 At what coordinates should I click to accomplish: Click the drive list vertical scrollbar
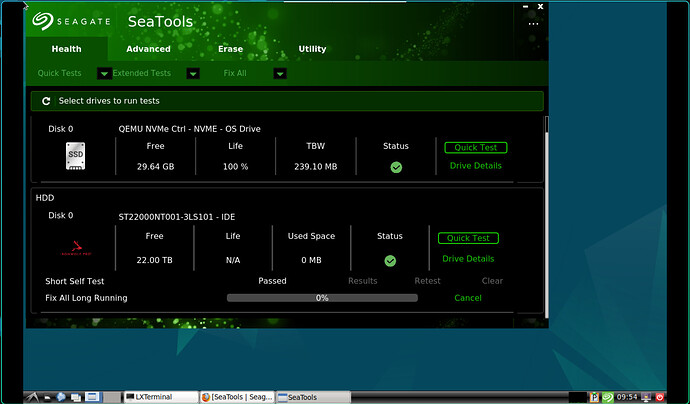pos(547,217)
